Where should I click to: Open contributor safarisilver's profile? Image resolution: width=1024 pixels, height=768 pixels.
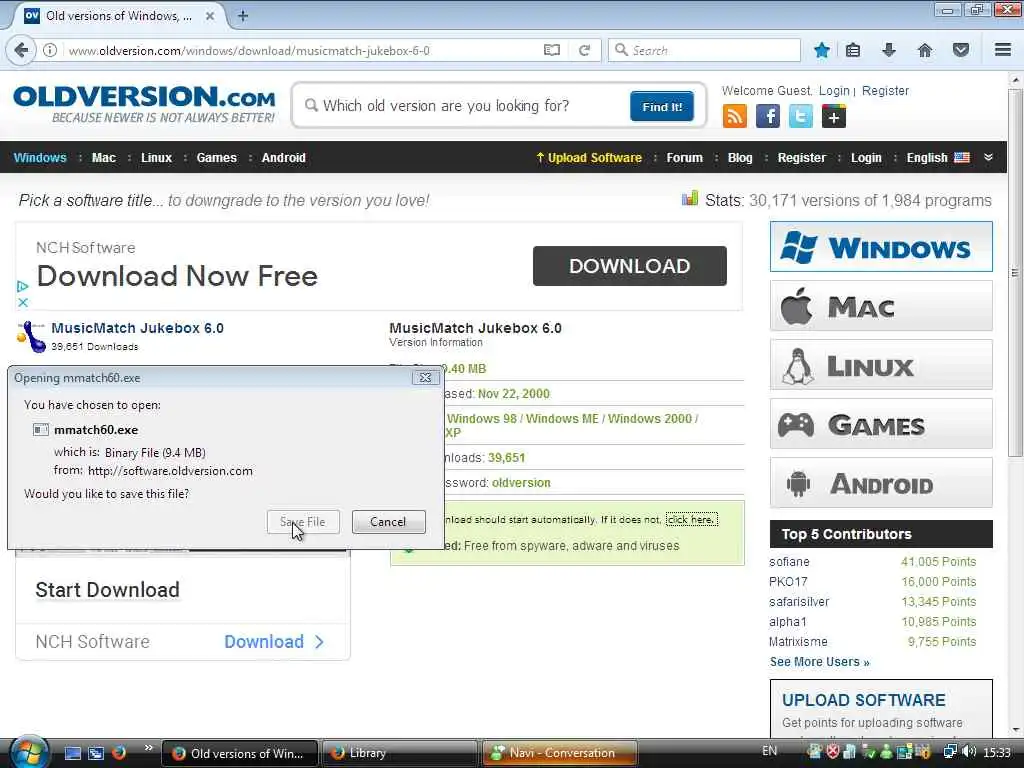pyautogui.click(x=799, y=601)
